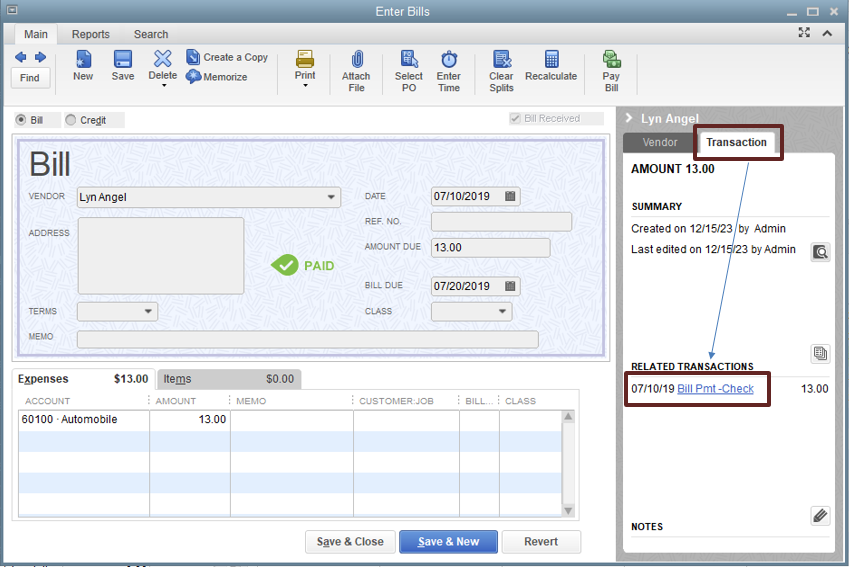849x567 pixels.
Task: Expand the Vendor dropdown
Action: (x=331, y=197)
